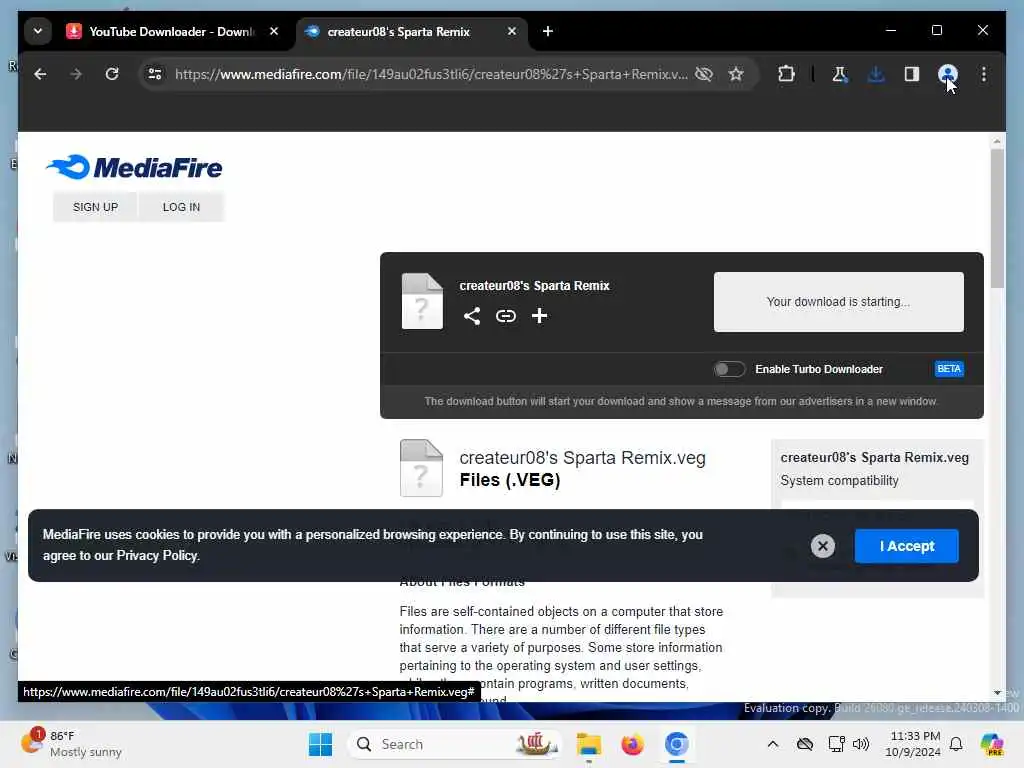The width and height of the screenshot is (1024, 768).
Task: Enable the Turbo Downloader toggle
Action: click(x=729, y=369)
